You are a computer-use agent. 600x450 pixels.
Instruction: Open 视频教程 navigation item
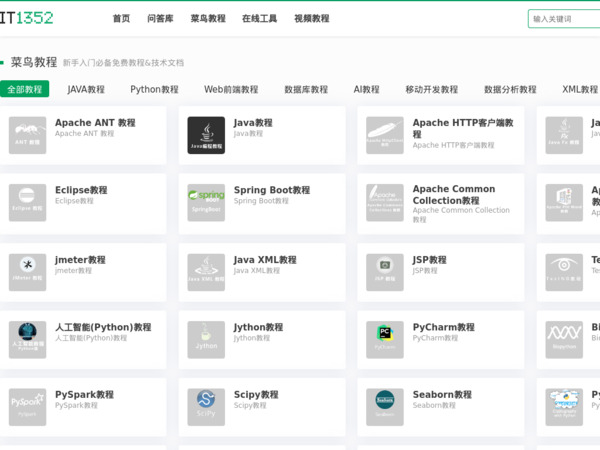tap(311, 18)
